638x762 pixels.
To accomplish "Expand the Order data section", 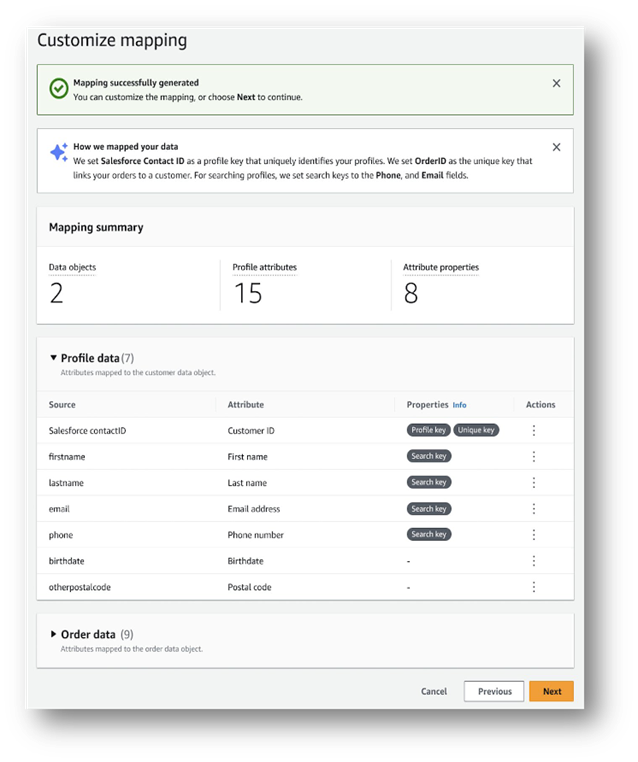I will (53, 634).
